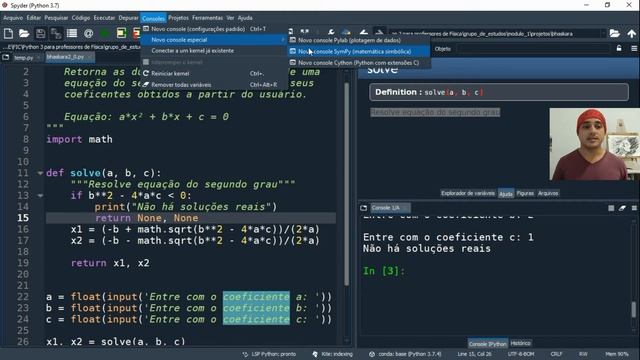Select Novo console SymPy option
The width and height of the screenshot is (640, 360).
pyautogui.click(x=359, y=52)
